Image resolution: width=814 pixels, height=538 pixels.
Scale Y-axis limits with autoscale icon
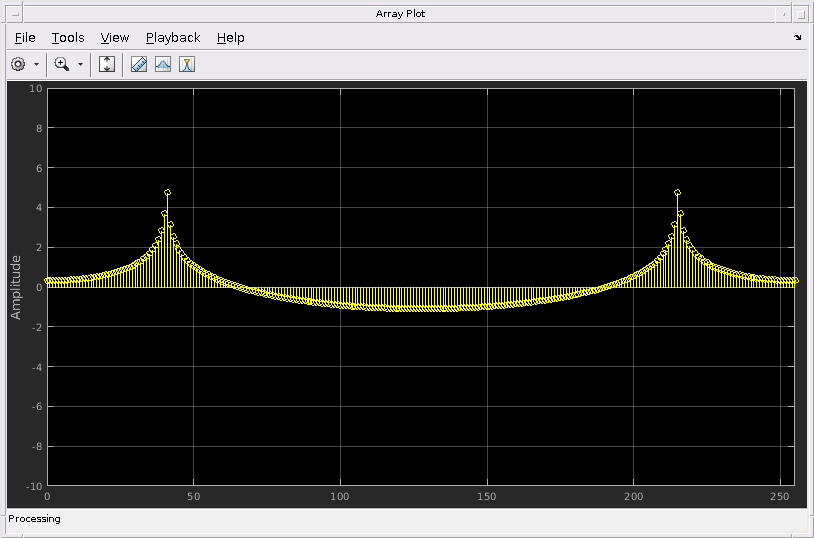(107, 64)
